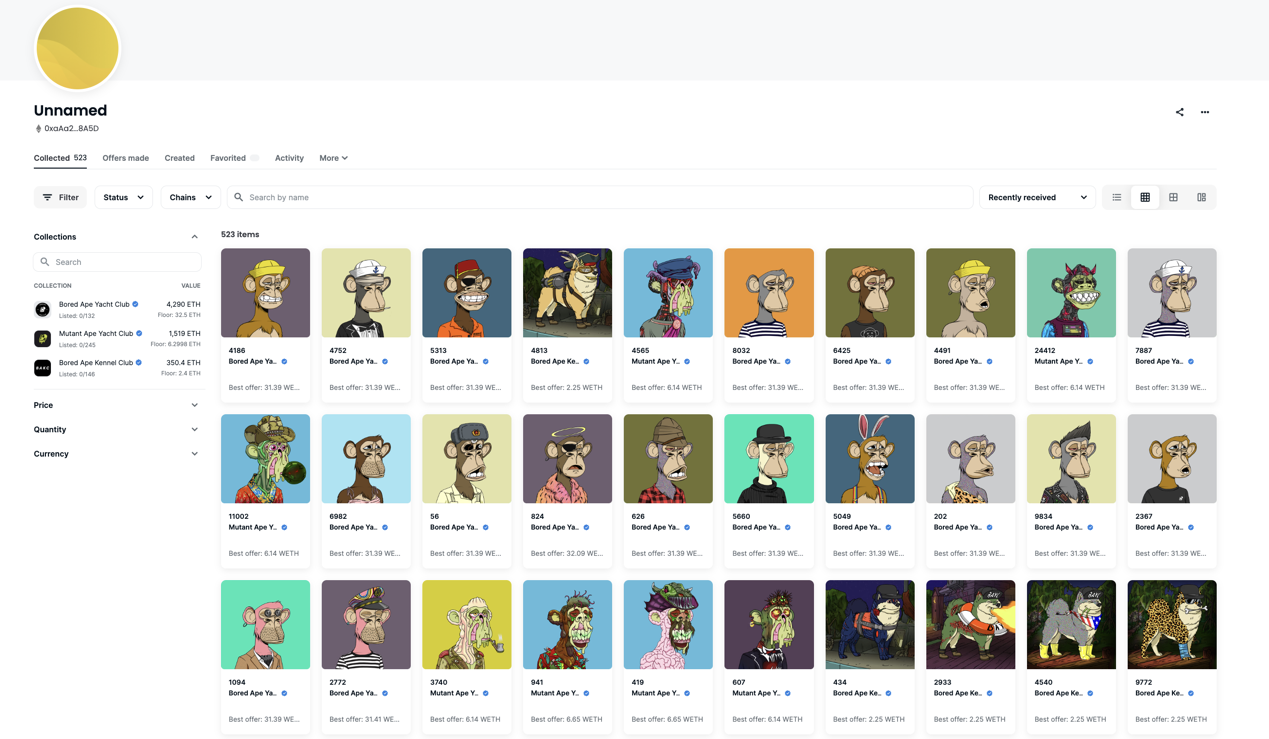Click the Bored Ape Kennel Club collection icon
This screenshot has height=739, width=1269.
click(42, 368)
